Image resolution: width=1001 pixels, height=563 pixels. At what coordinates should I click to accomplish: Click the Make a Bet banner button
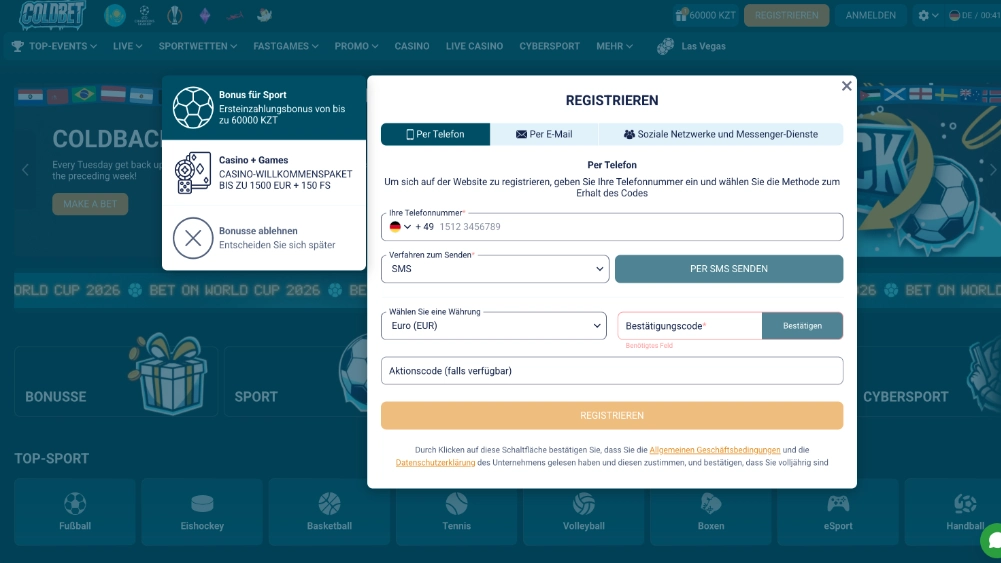(90, 204)
